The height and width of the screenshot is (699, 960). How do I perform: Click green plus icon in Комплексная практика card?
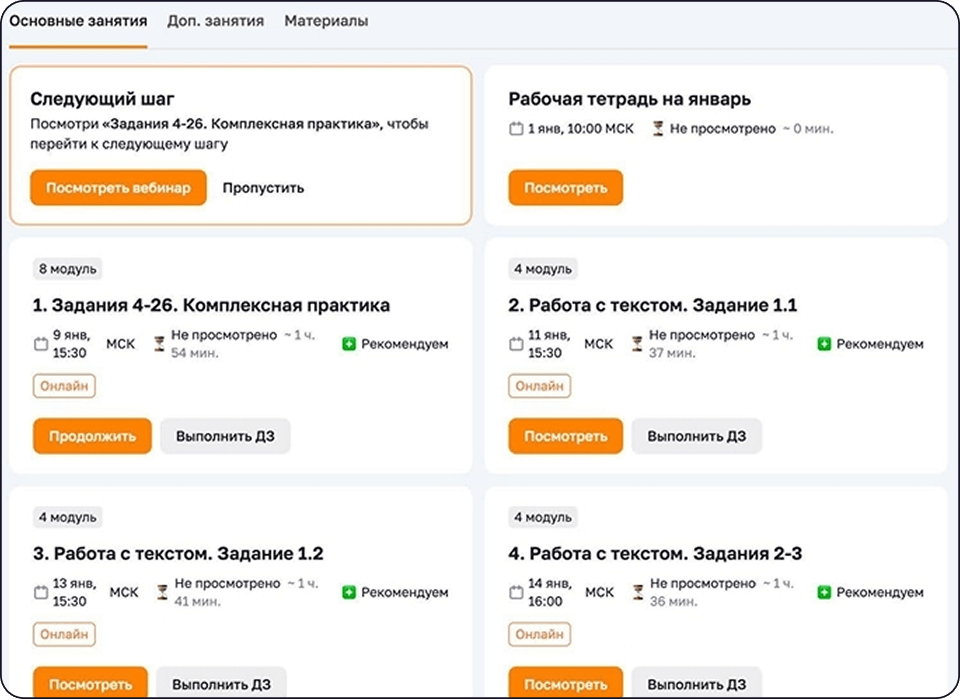(x=349, y=344)
